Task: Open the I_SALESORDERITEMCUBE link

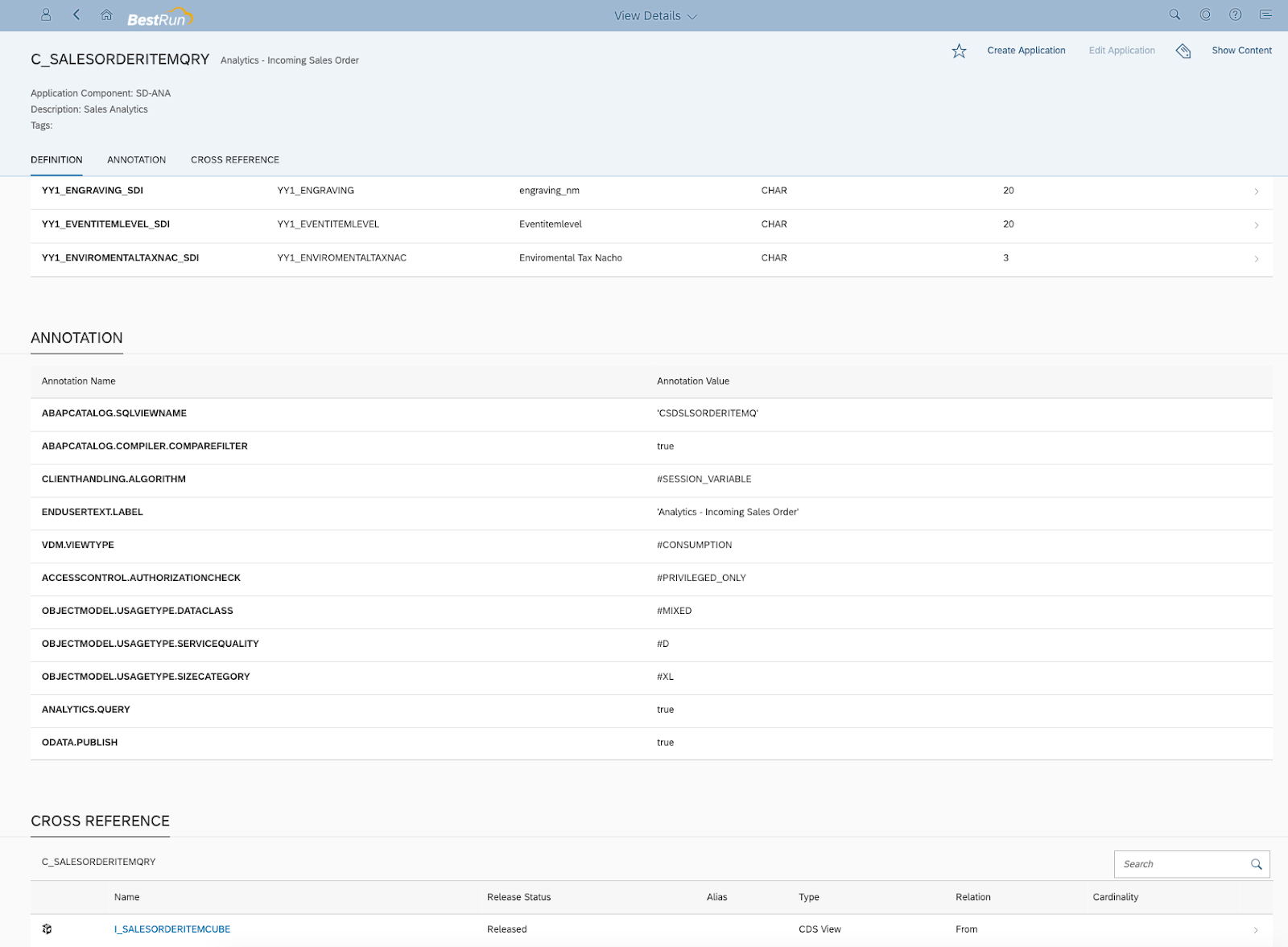Action: [172, 928]
